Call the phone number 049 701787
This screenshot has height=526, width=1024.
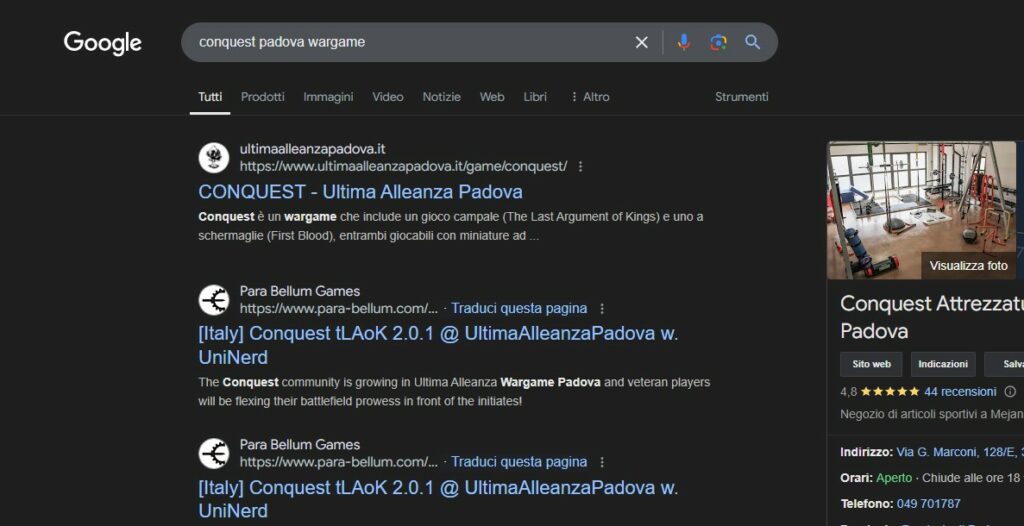click(x=929, y=504)
